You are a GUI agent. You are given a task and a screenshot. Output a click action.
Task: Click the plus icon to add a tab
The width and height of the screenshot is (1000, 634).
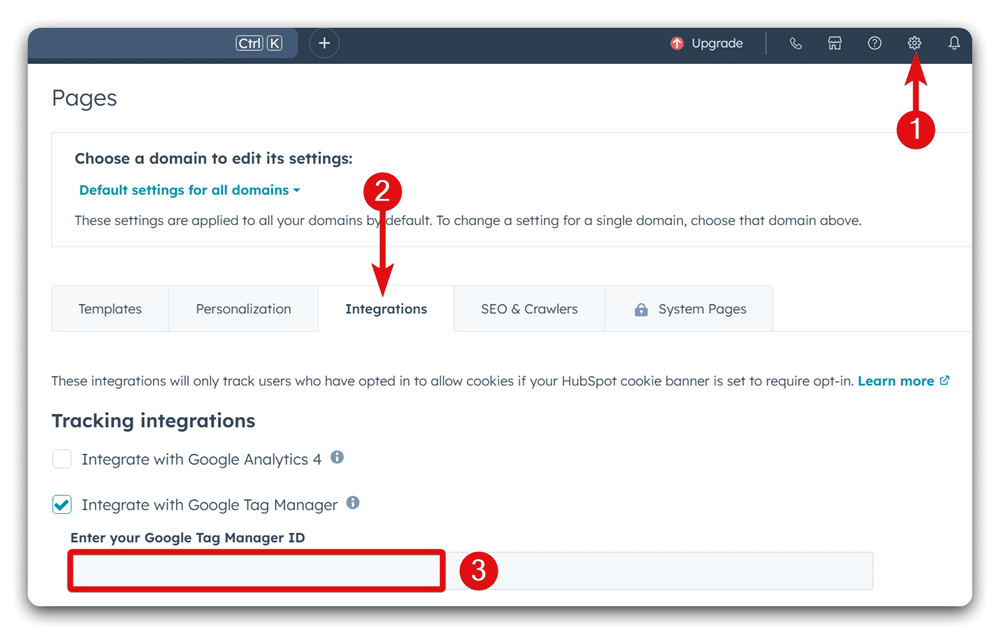pyautogui.click(x=324, y=43)
